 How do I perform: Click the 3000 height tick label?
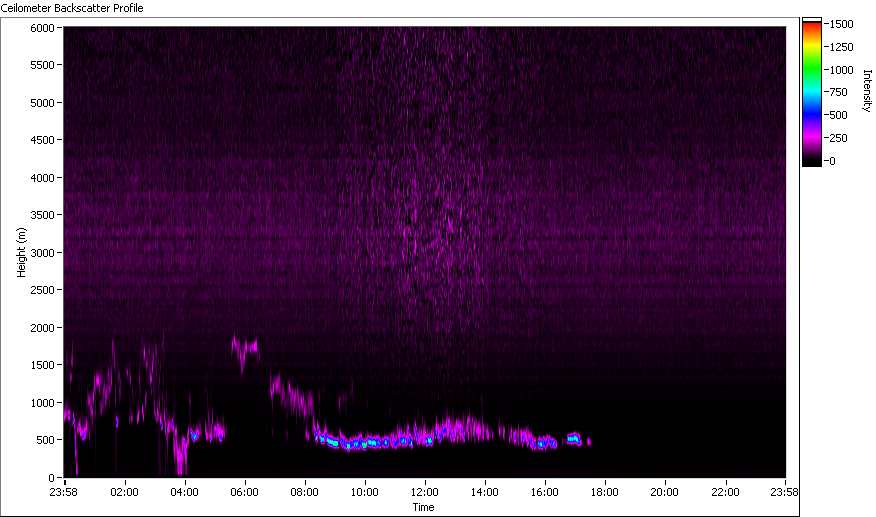(x=42, y=253)
